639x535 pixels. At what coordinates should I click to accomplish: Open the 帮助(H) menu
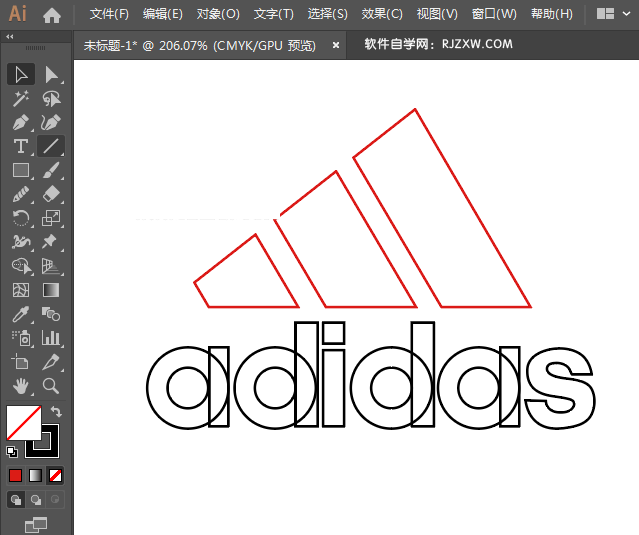[x=552, y=15]
